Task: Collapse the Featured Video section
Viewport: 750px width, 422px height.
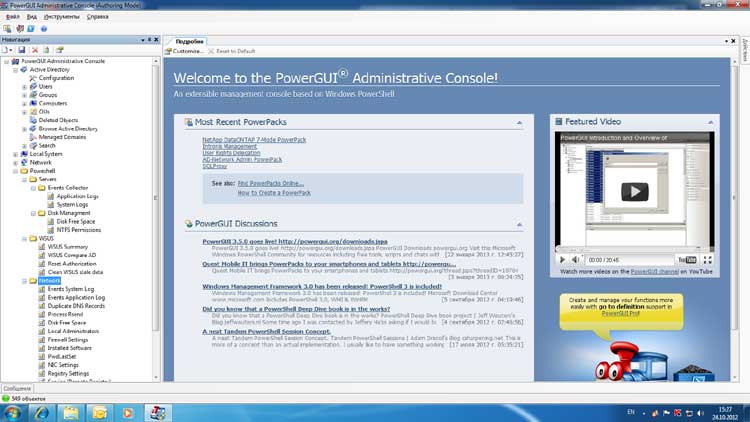Action: pyautogui.click(x=711, y=122)
